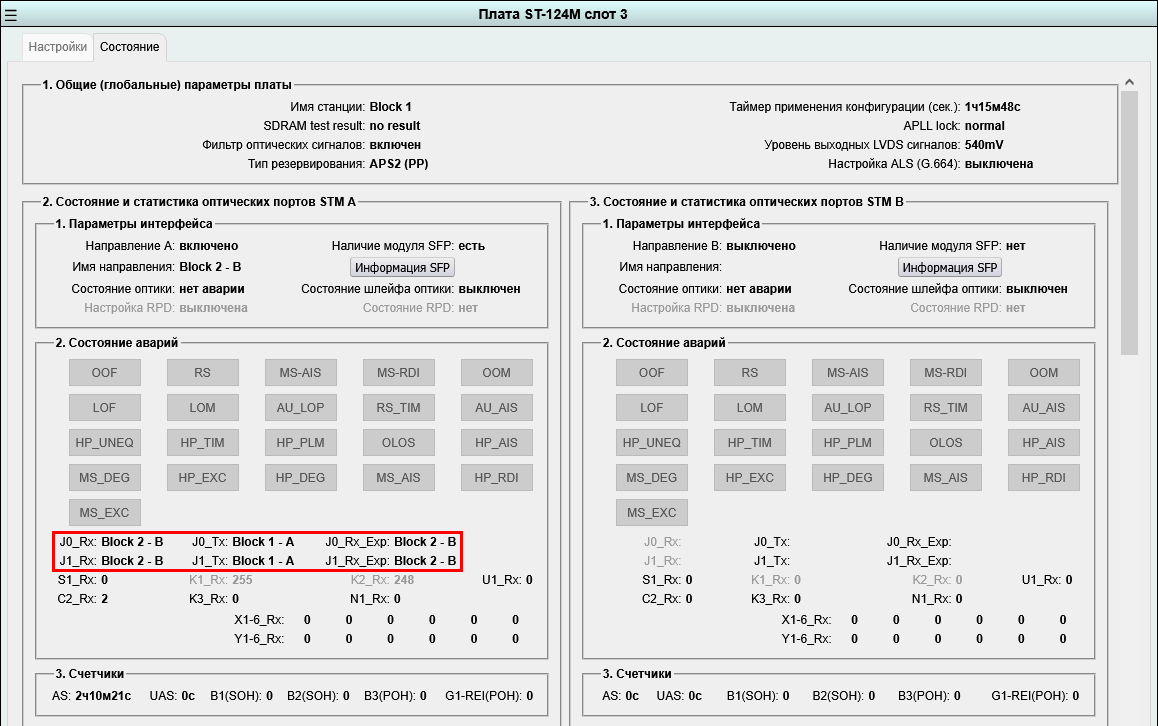Select the Состояние tab
1158x726 pixels.
point(129,47)
